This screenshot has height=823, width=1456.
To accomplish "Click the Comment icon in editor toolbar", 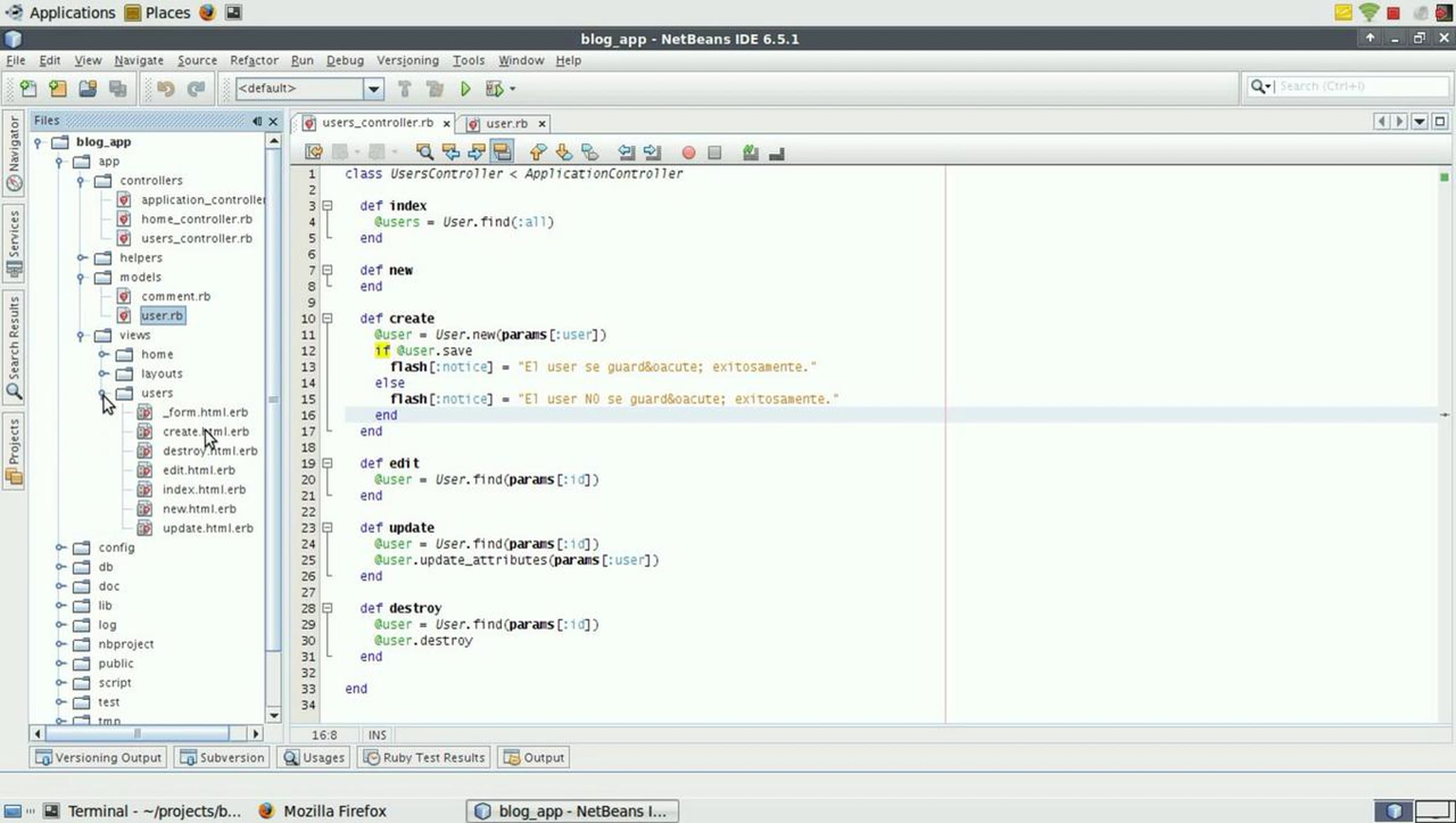I will coord(750,152).
